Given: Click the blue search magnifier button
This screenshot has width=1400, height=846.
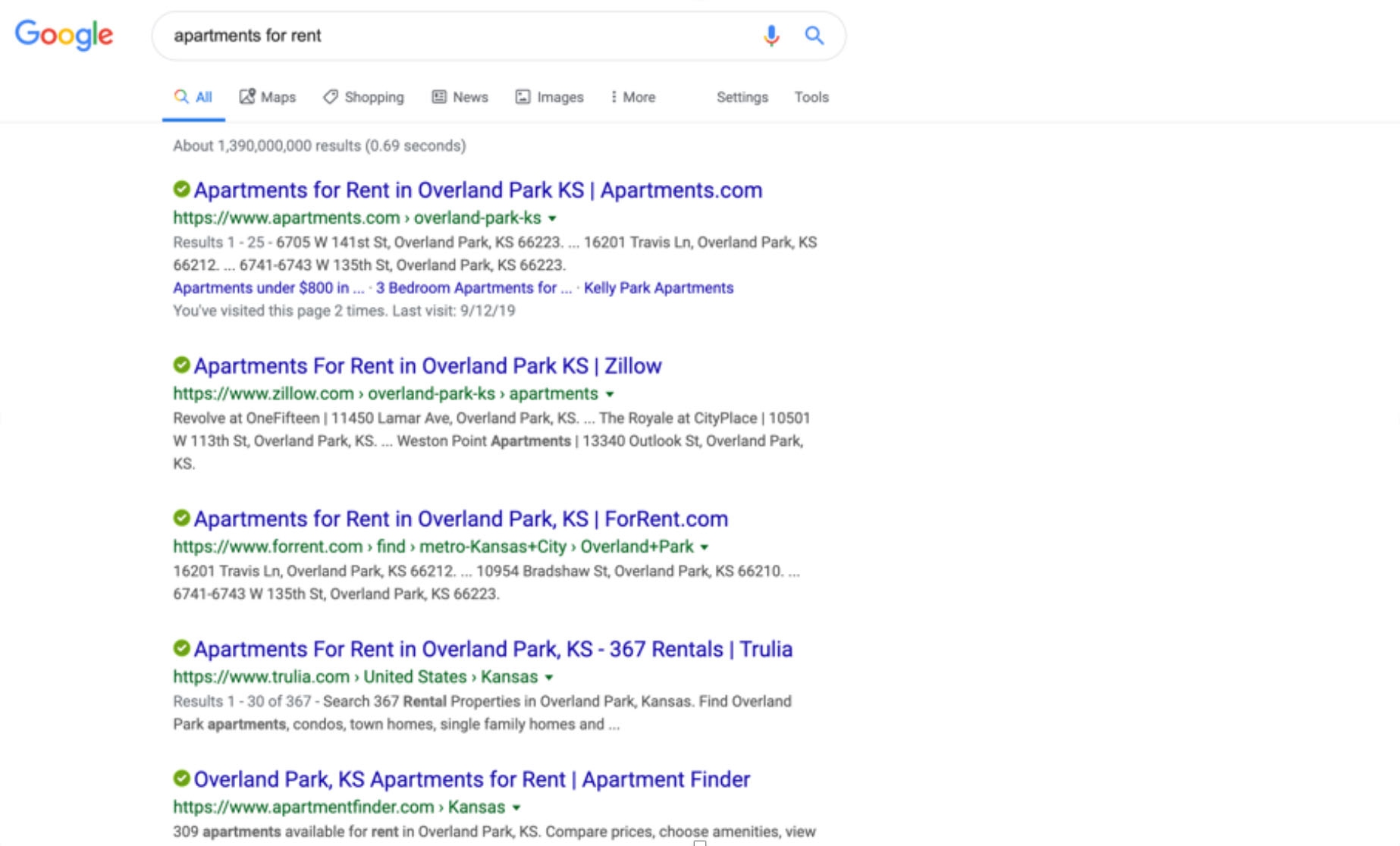Looking at the screenshot, I should click(815, 35).
